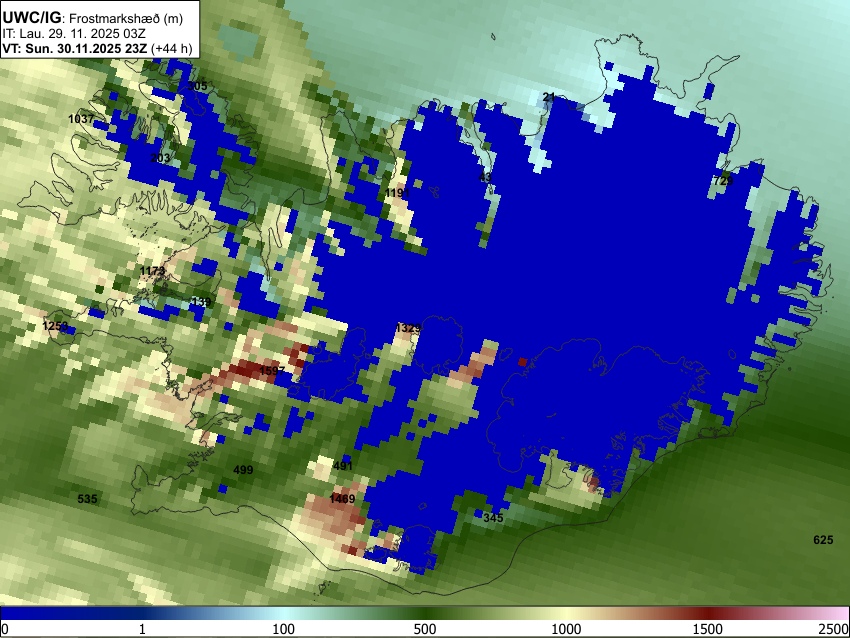The image size is (850, 638).
Task: Click the legend tick label 1000
Action: click(x=566, y=629)
